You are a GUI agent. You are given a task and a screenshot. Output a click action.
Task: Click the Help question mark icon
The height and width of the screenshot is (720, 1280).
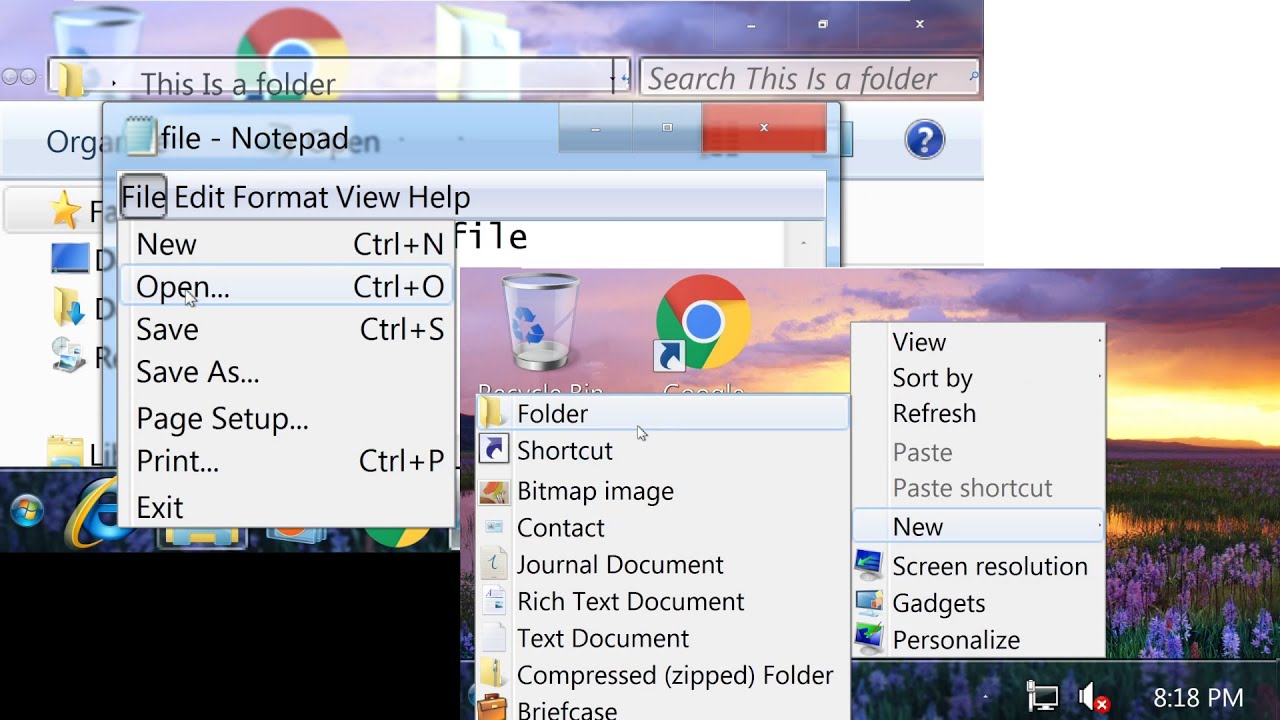924,140
